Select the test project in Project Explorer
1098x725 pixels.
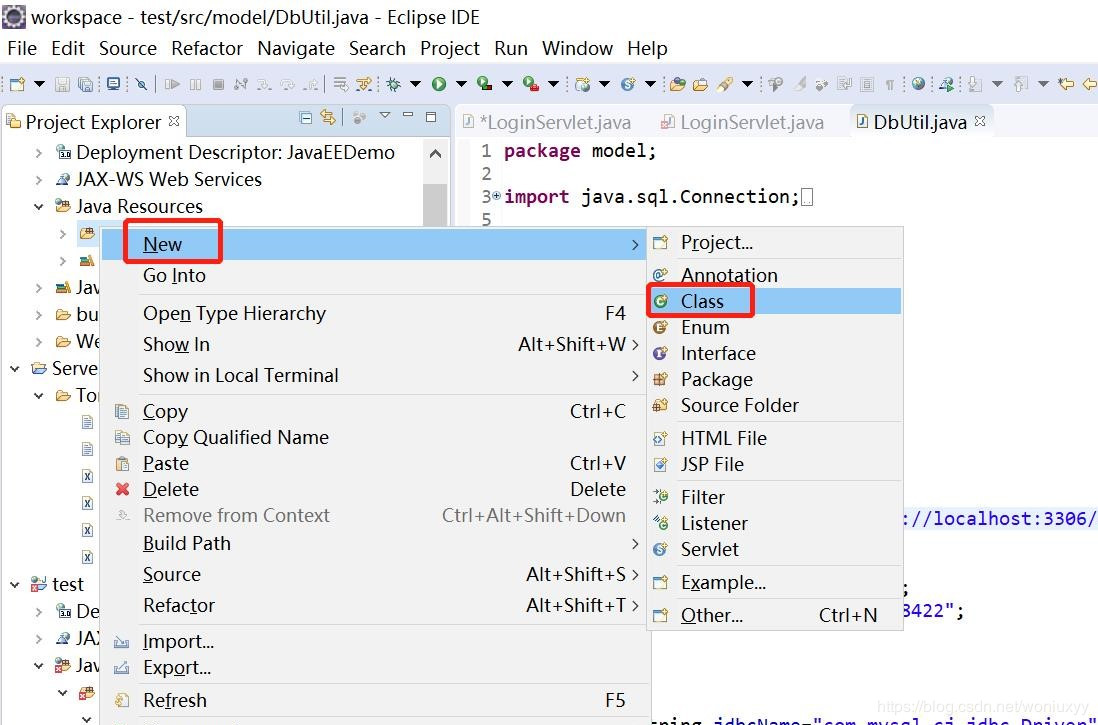click(67, 584)
